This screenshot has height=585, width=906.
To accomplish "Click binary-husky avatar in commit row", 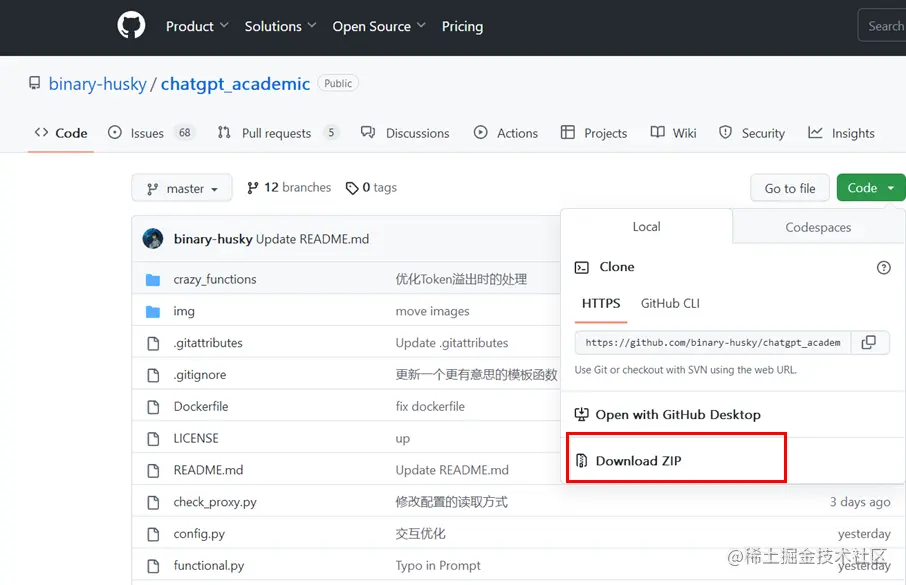I will (153, 239).
